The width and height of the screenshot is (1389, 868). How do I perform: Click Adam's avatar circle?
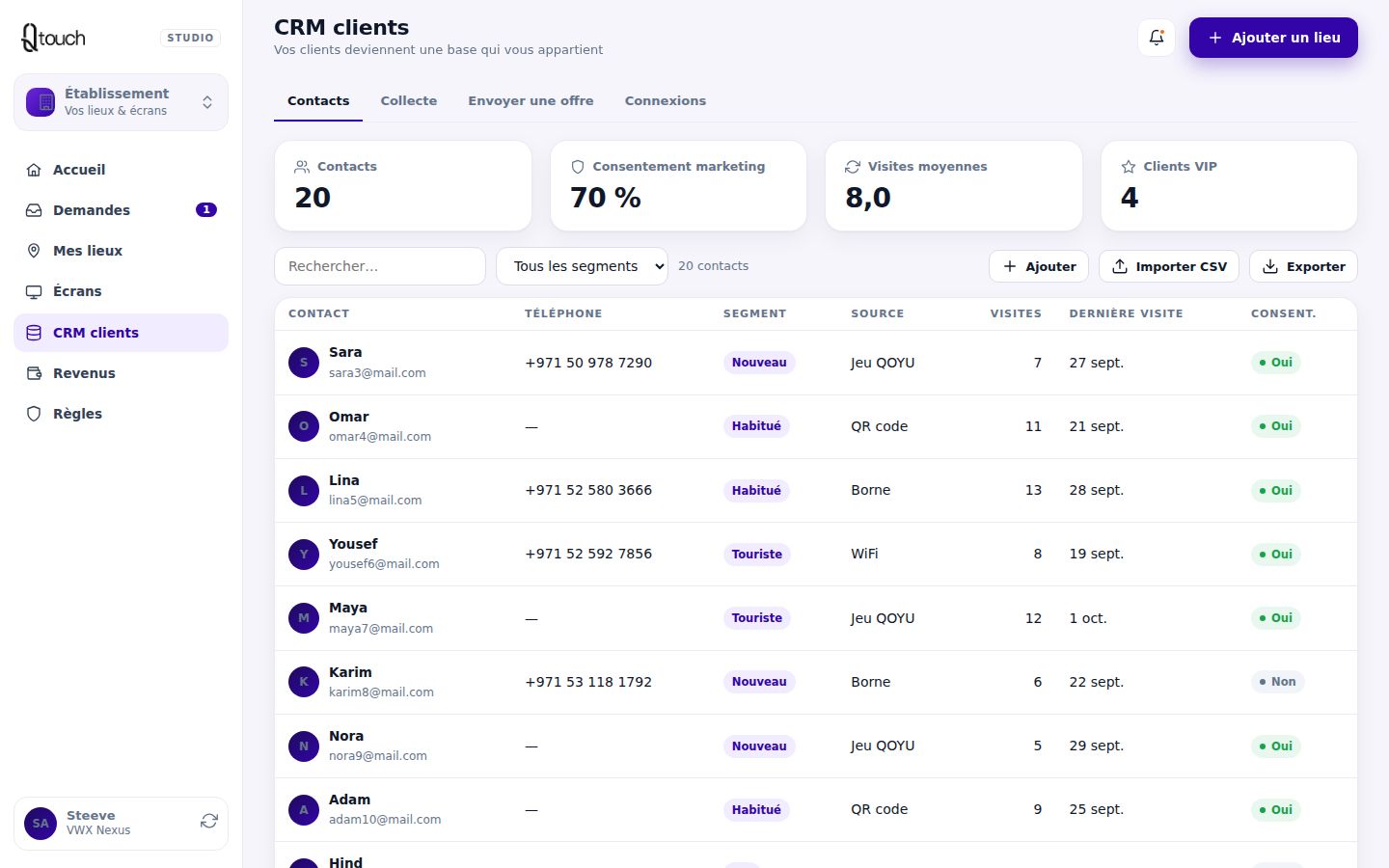tap(304, 809)
